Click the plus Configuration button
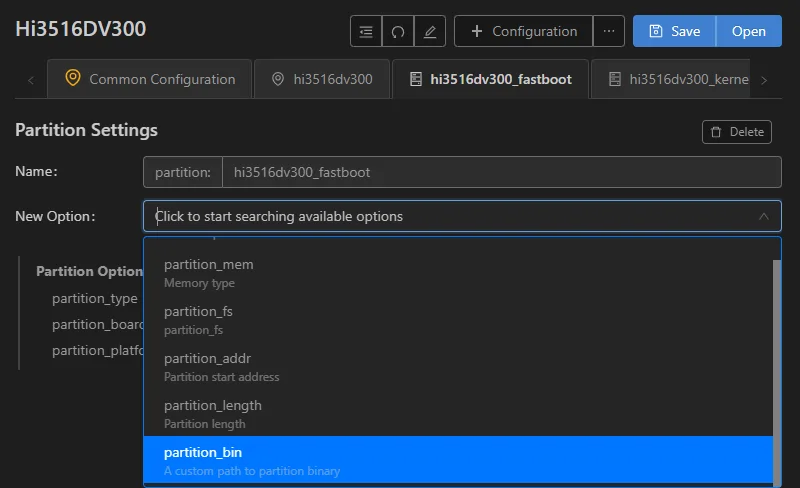 point(523,32)
